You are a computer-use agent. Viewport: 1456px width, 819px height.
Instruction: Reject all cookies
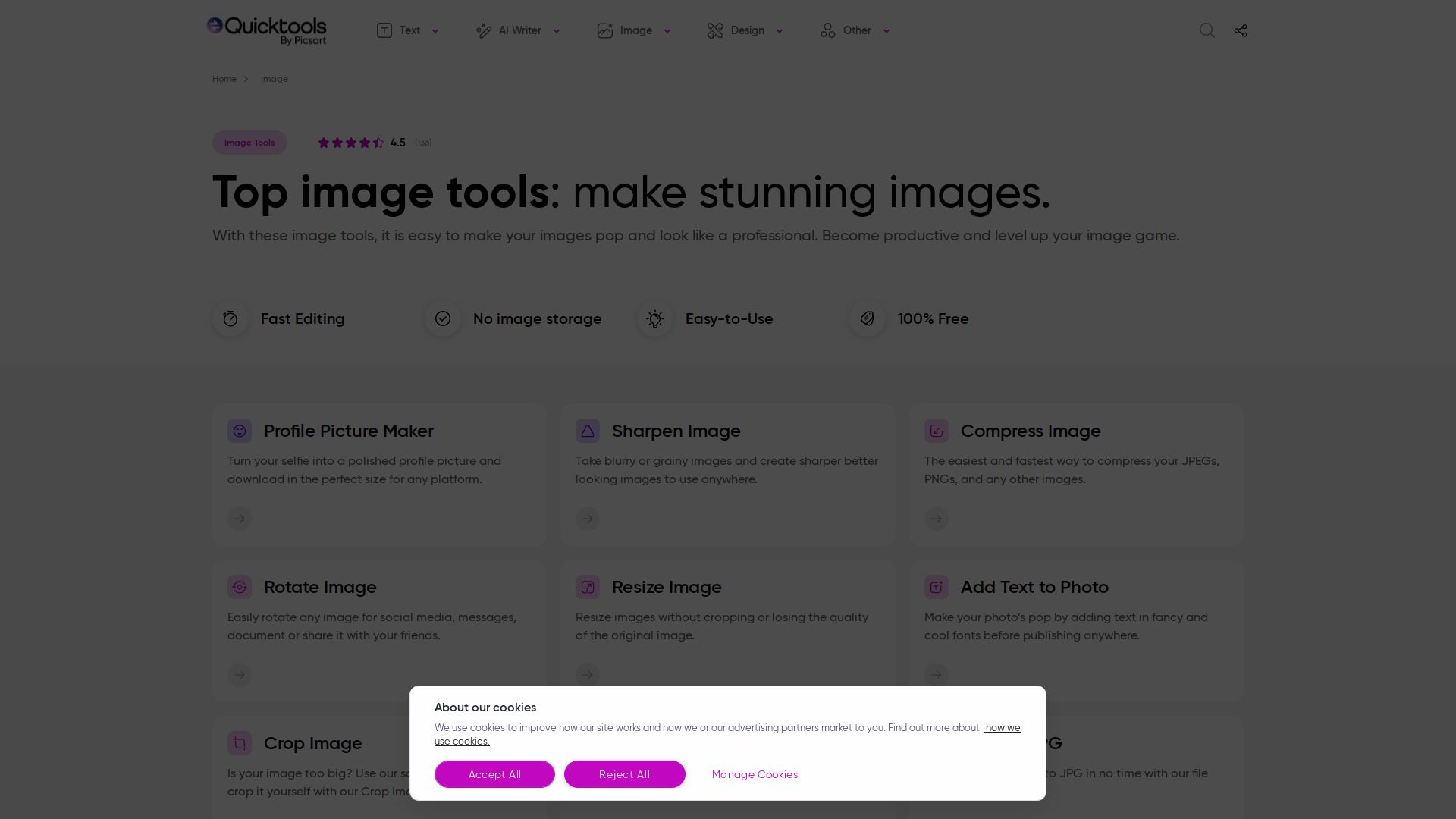624,774
